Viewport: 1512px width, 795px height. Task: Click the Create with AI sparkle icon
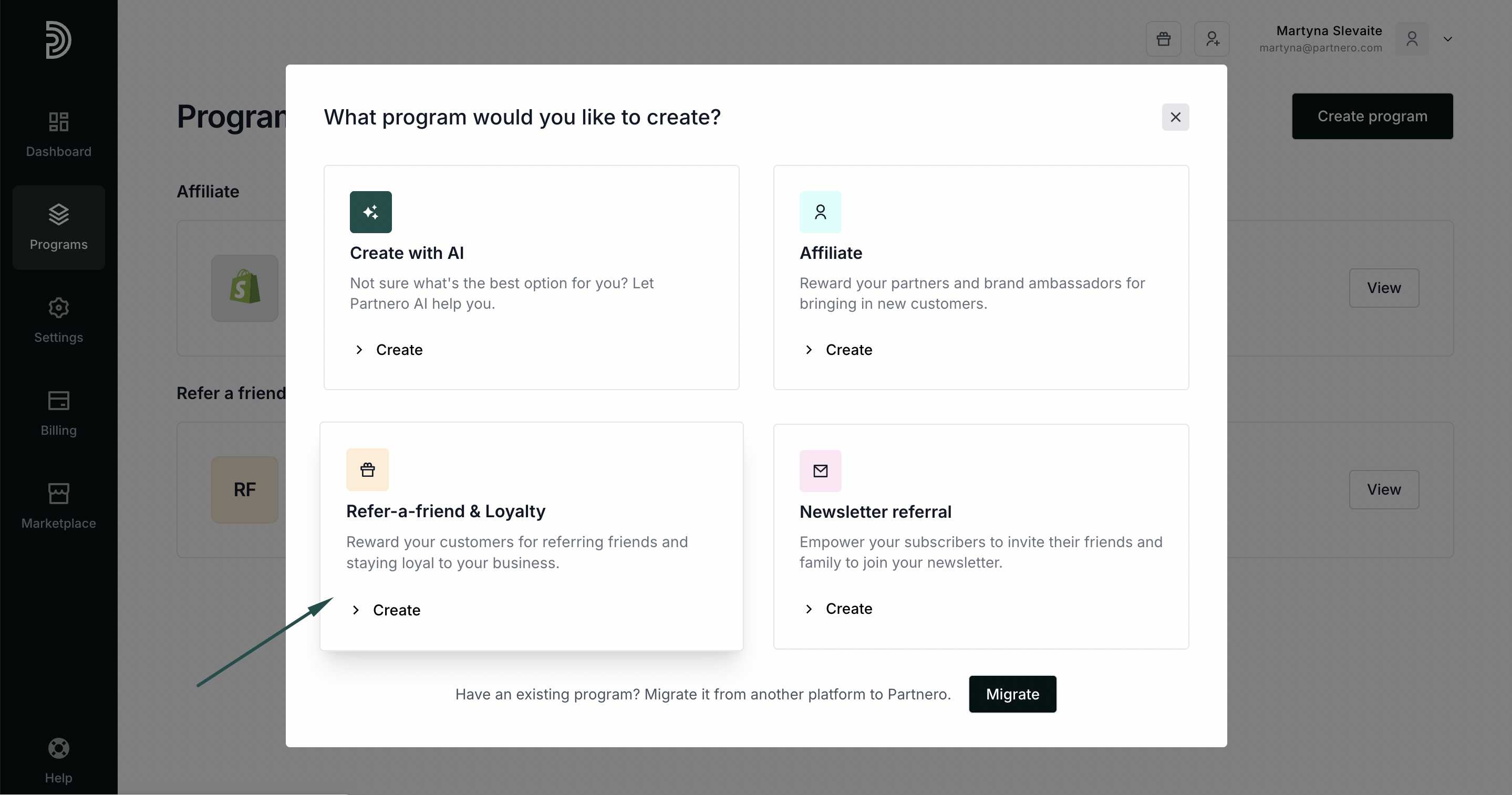click(371, 212)
